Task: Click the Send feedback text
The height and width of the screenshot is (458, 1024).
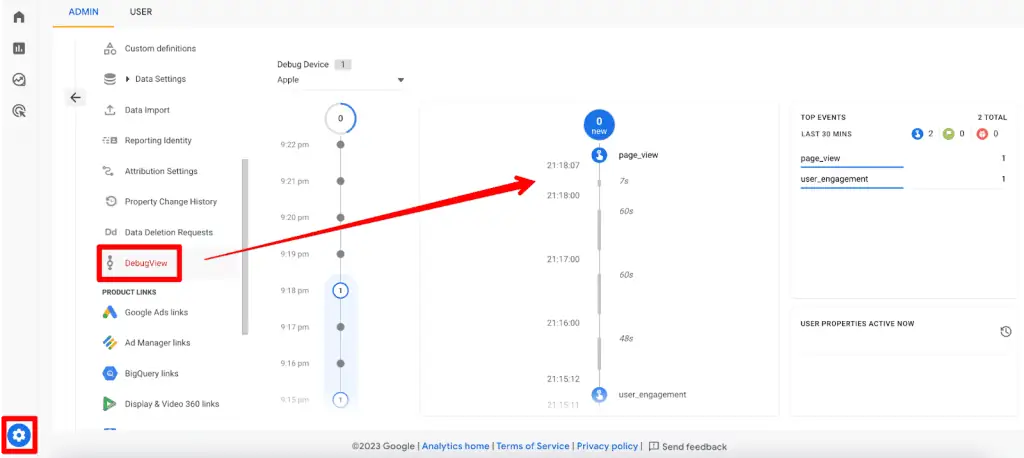Action: pyautogui.click(x=694, y=447)
